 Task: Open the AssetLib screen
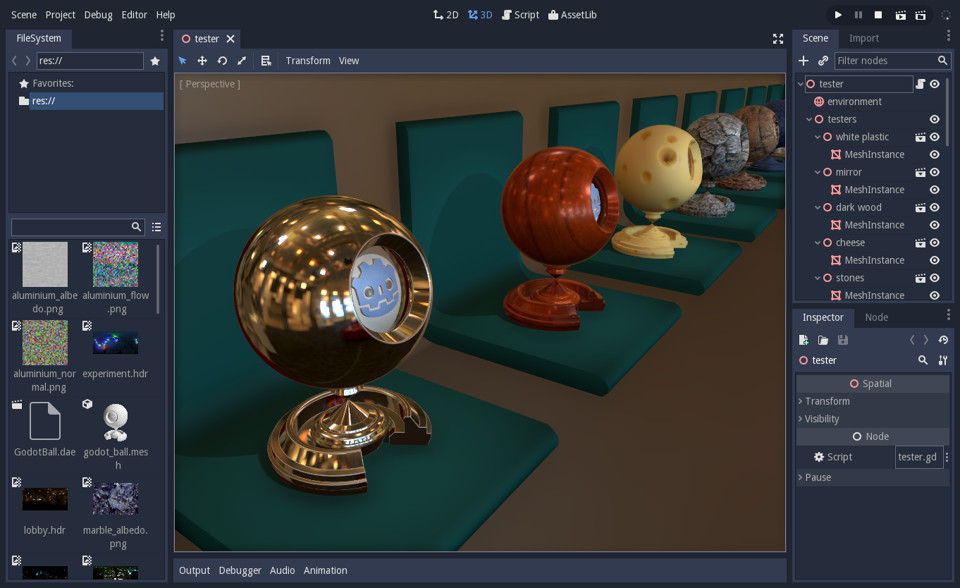[572, 14]
